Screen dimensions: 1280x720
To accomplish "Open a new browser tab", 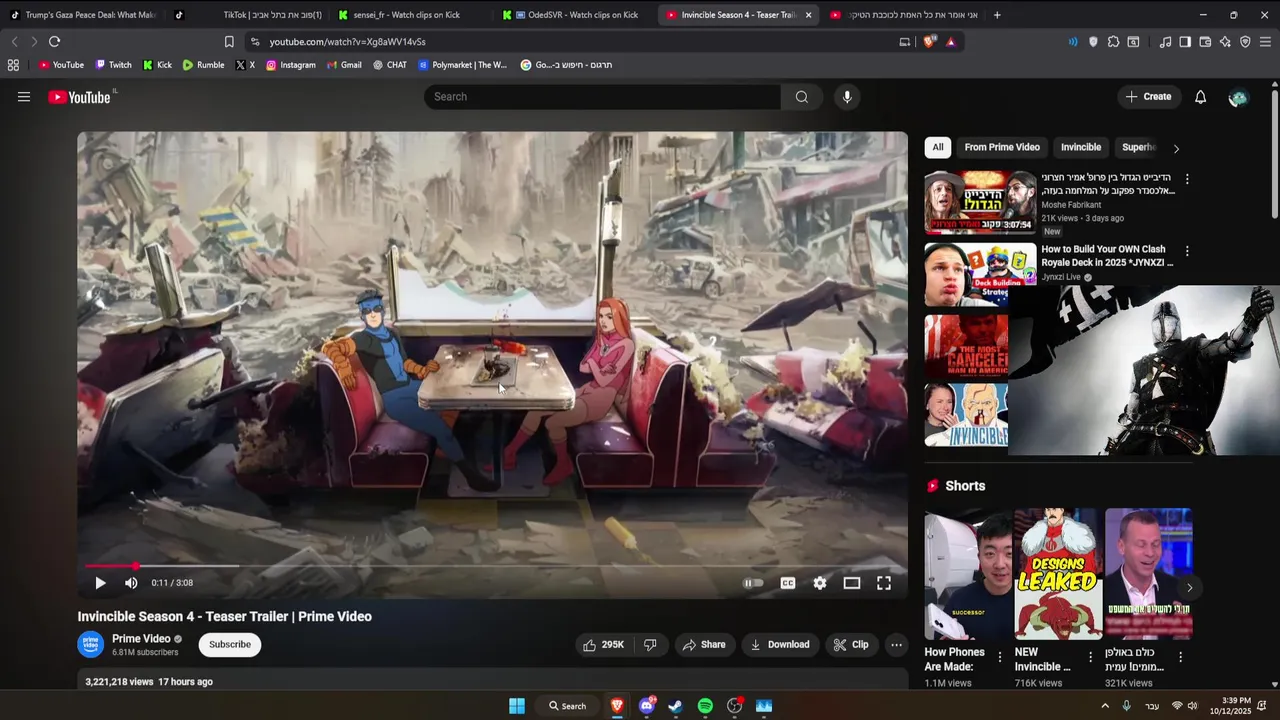I will 997,15.
